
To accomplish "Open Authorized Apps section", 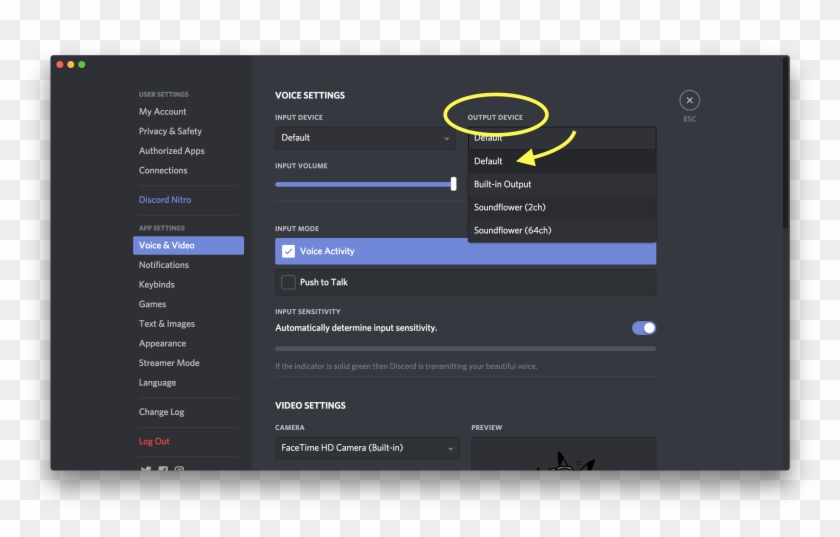I will click(x=171, y=151).
